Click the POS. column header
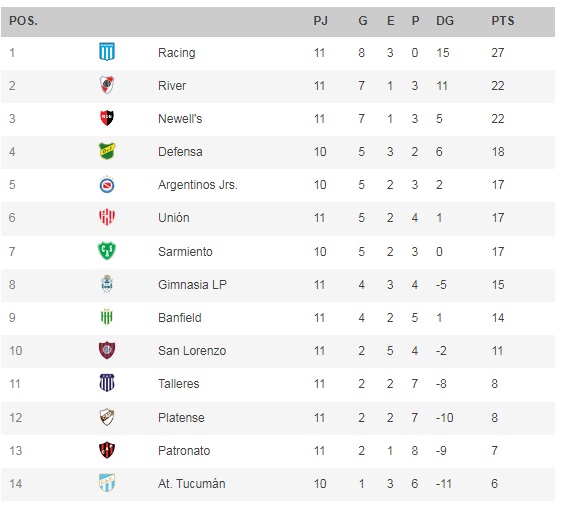 (x=24, y=21)
